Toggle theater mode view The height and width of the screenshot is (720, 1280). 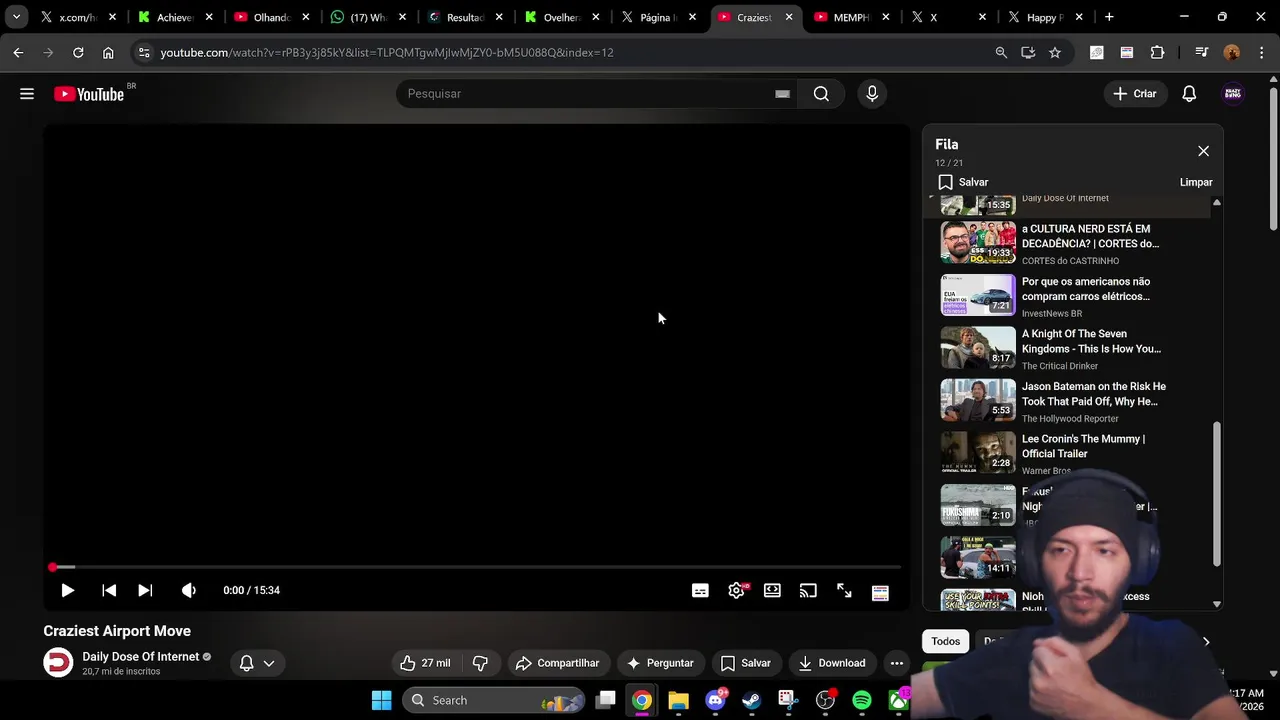[x=772, y=591]
